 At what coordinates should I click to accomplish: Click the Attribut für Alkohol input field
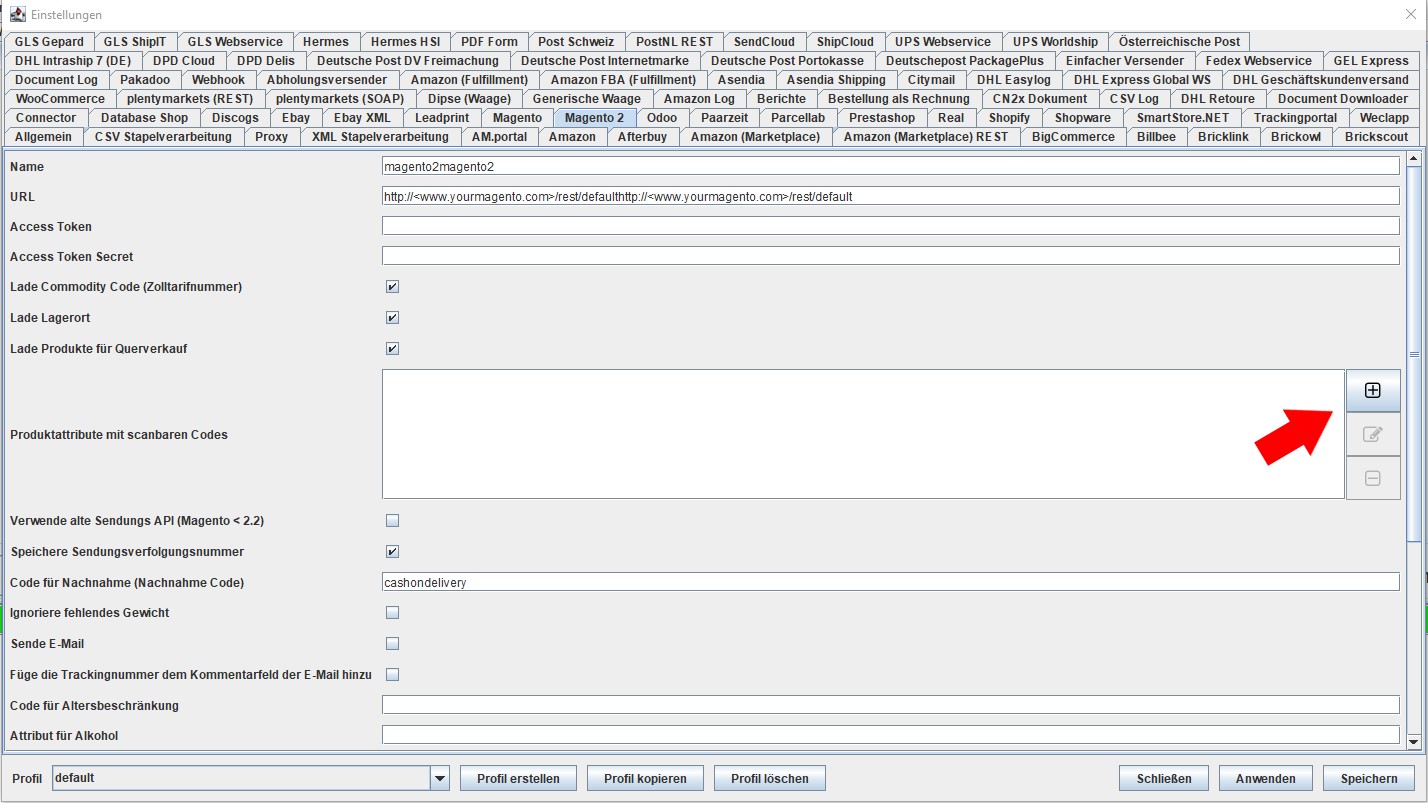pyautogui.click(x=890, y=735)
